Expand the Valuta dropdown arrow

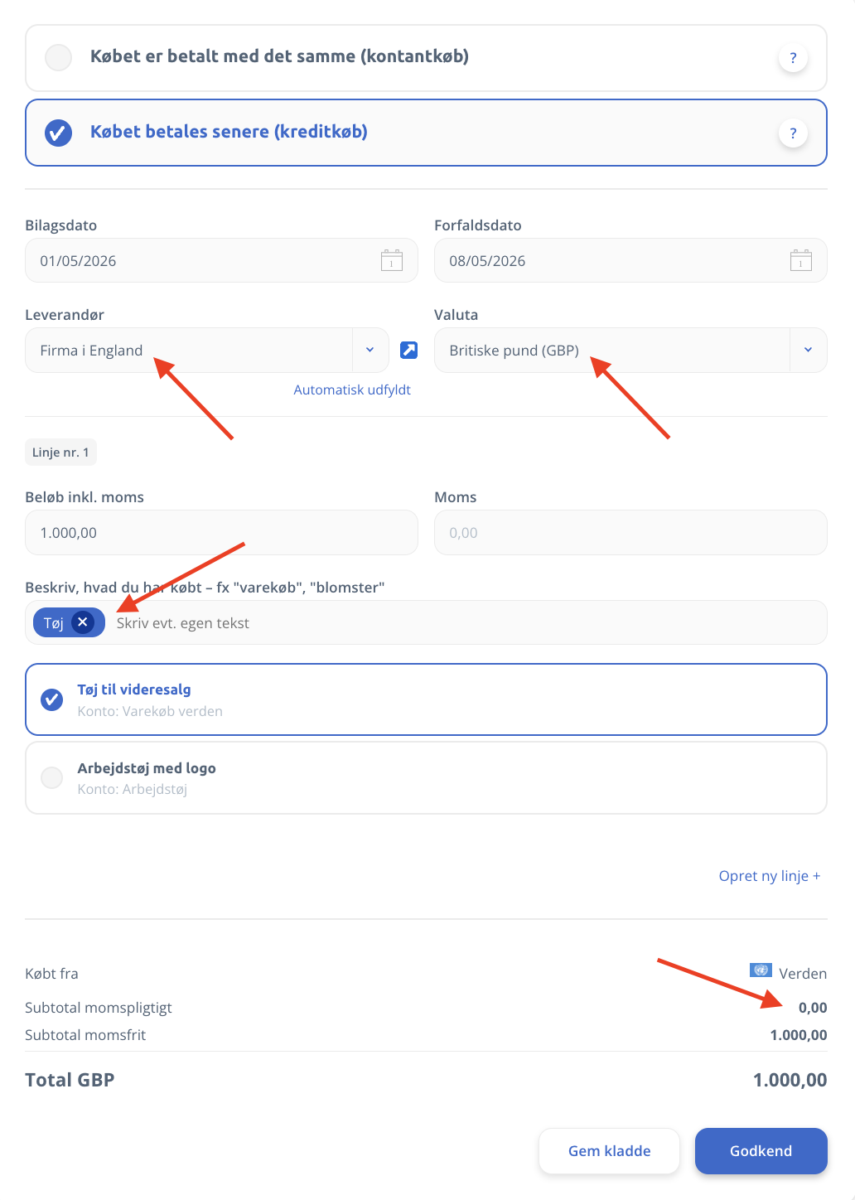[808, 350]
